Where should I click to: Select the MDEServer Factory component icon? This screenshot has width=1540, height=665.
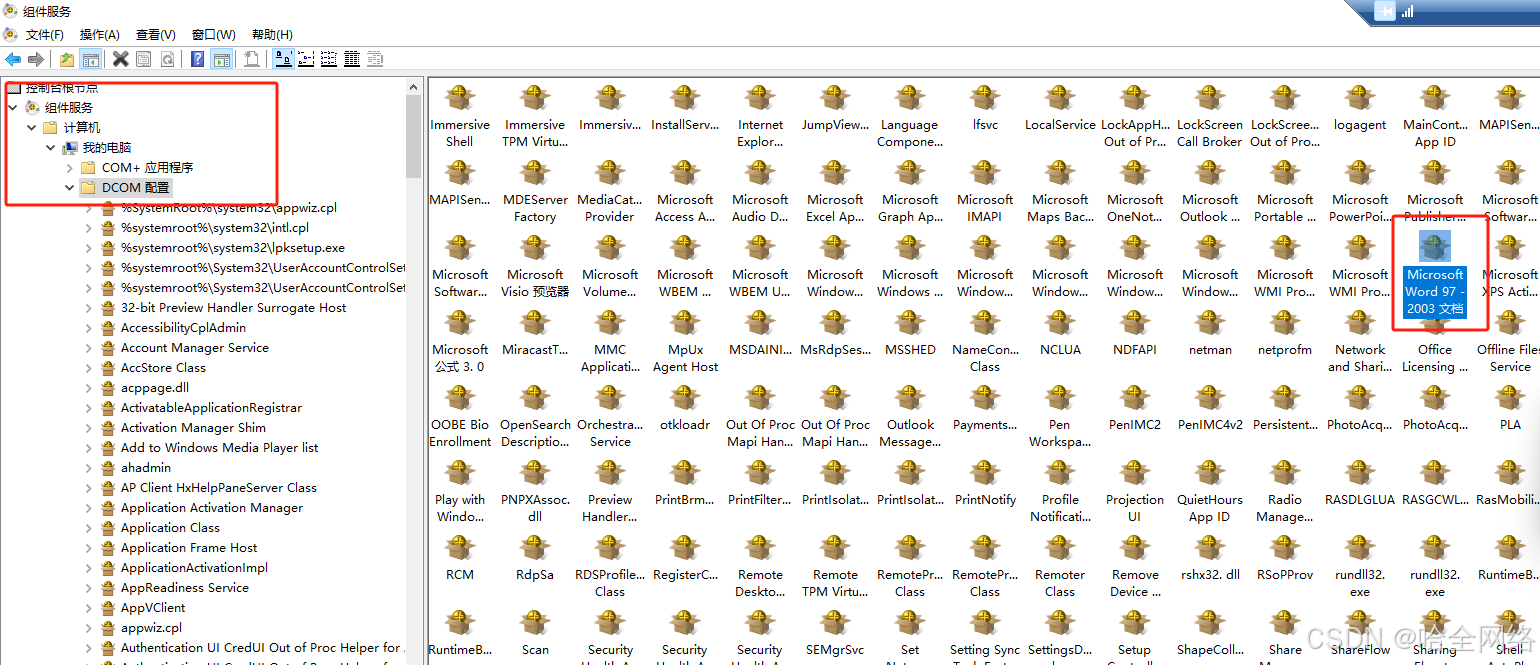pyautogui.click(x=535, y=191)
